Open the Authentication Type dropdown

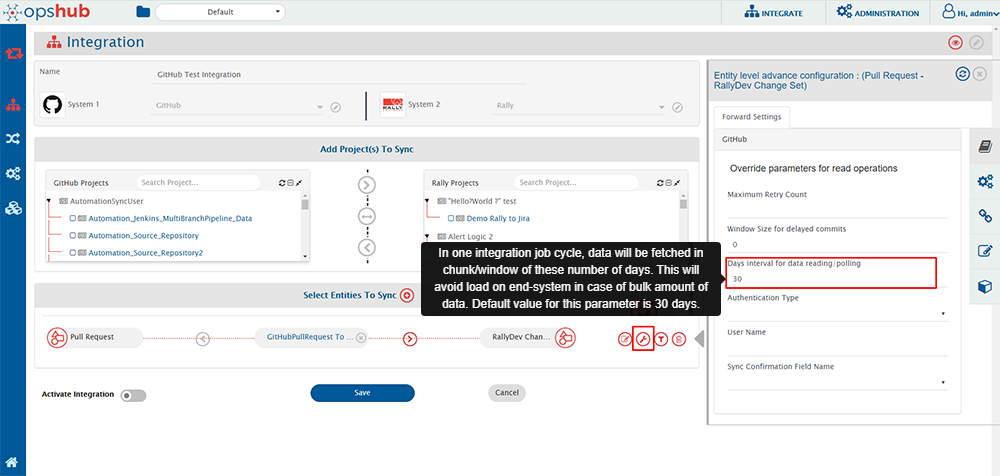(x=836, y=314)
